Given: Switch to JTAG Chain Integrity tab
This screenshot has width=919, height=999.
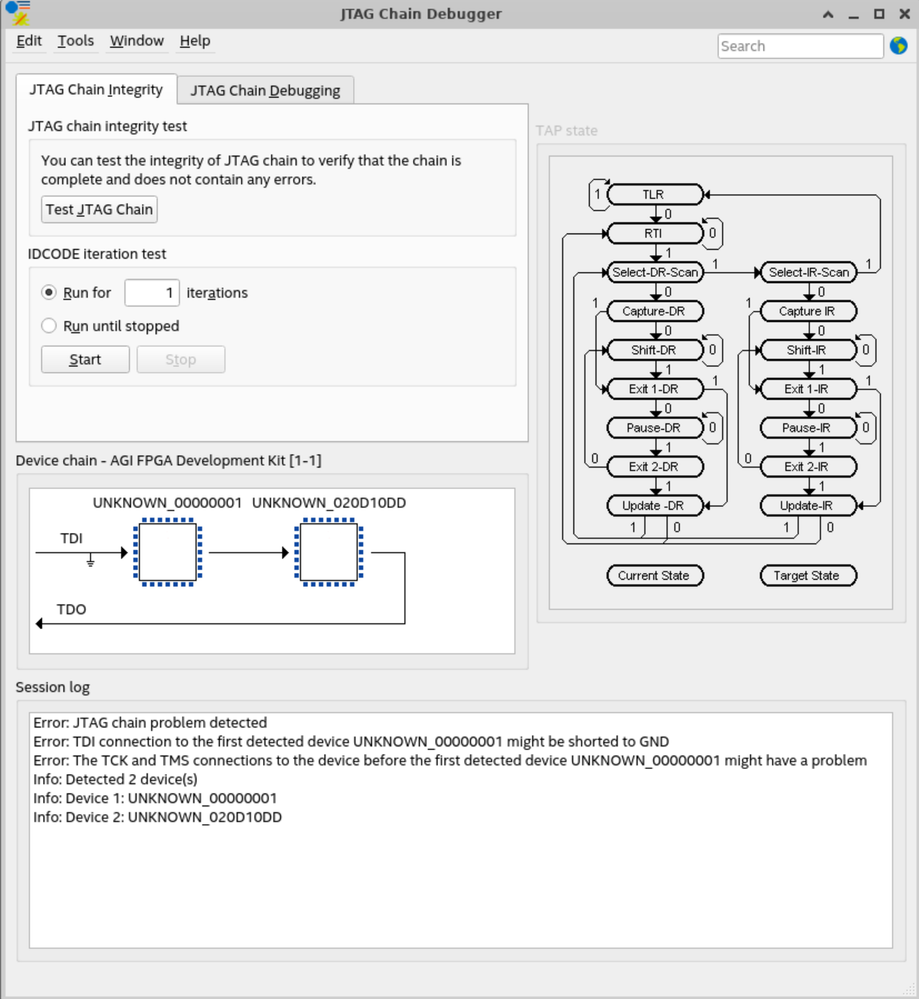Looking at the screenshot, I should (96, 89).
